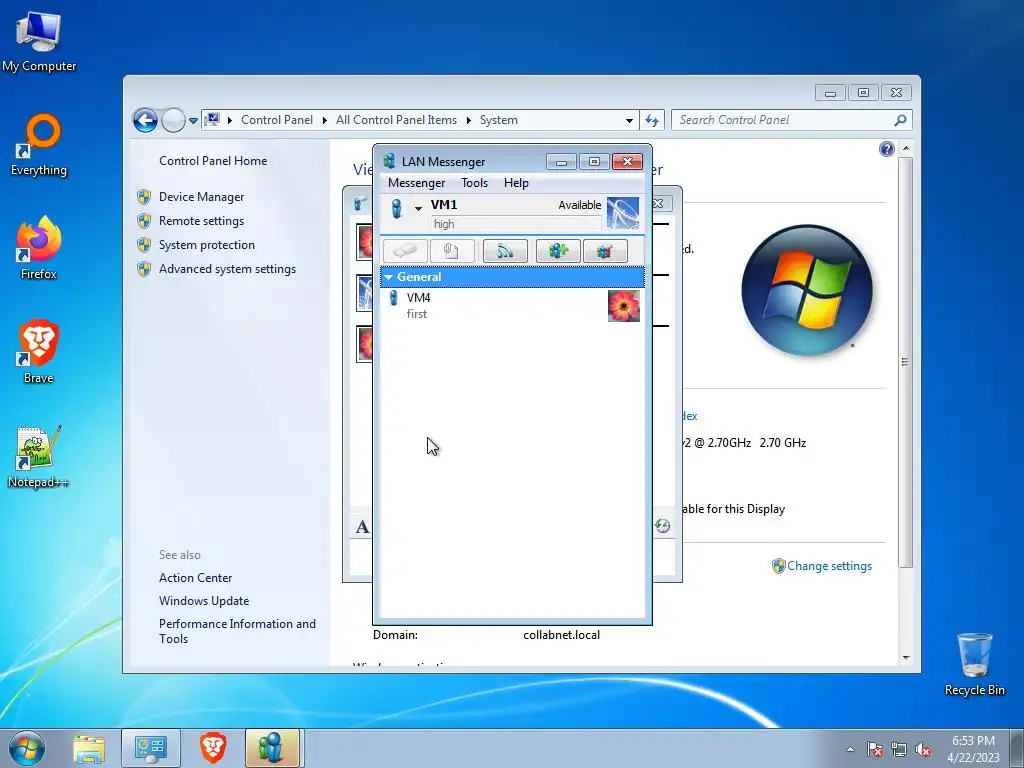Click the refresh button beside address bar
The image size is (1024, 768).
pyautogui.click(x=652, y=120)
